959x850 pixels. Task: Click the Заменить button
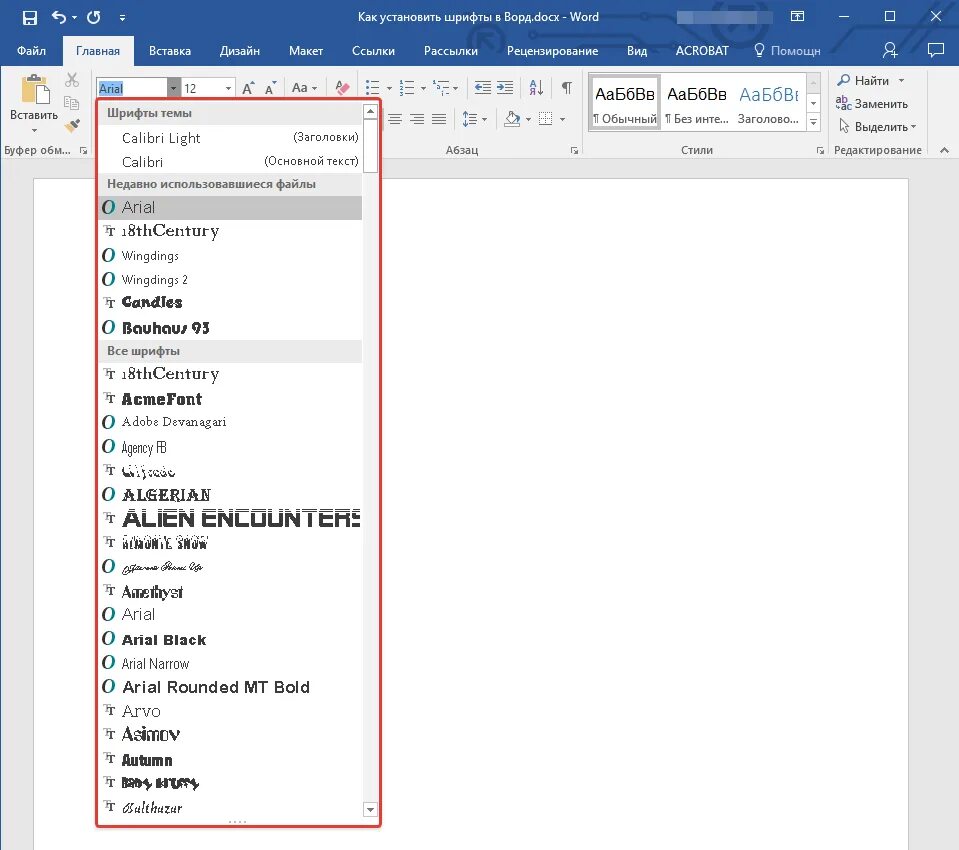pyautogui.click(x=872, y=103)
